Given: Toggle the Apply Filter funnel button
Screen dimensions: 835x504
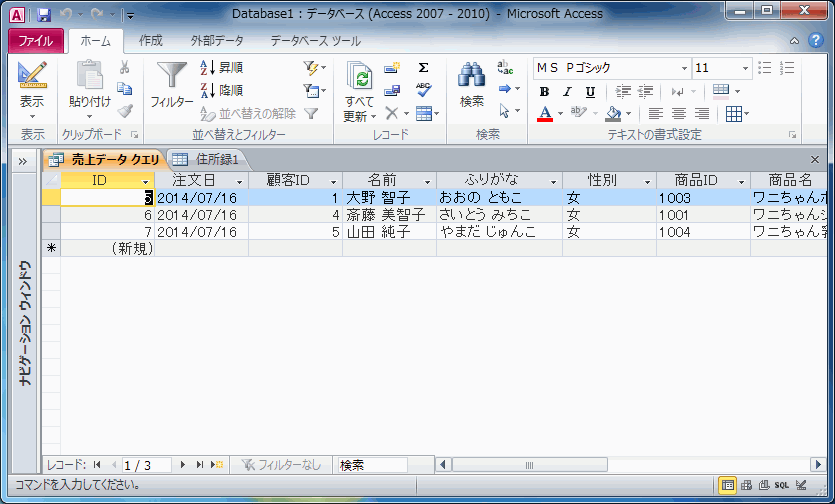Looking at the screenshot, I should point(311,113).
